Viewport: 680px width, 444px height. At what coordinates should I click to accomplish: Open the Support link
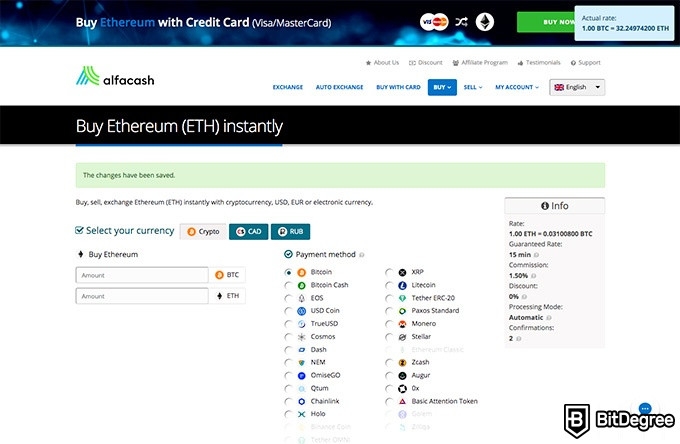586,63
